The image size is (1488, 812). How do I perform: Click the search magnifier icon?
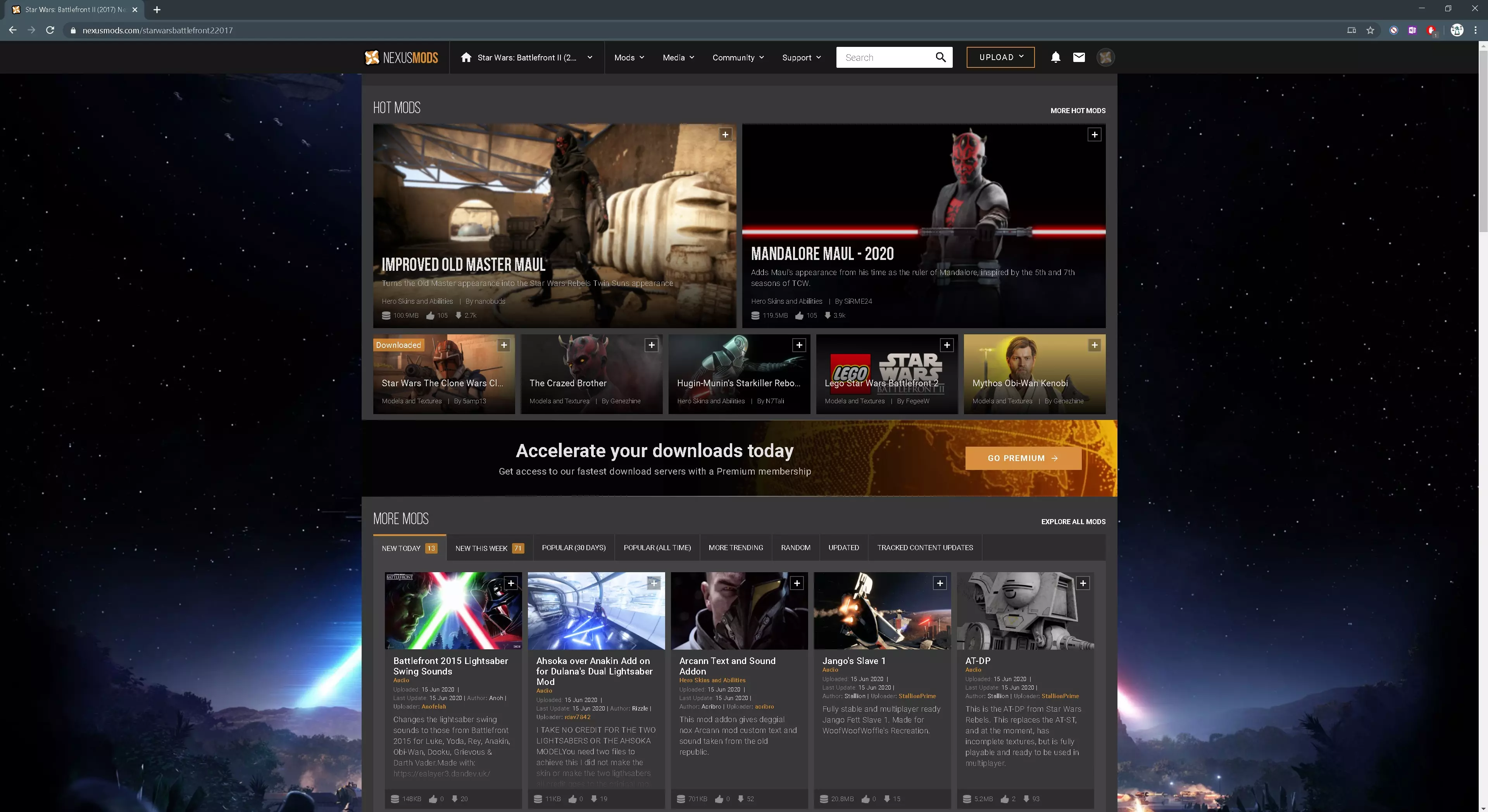click(x=940, y=57)
